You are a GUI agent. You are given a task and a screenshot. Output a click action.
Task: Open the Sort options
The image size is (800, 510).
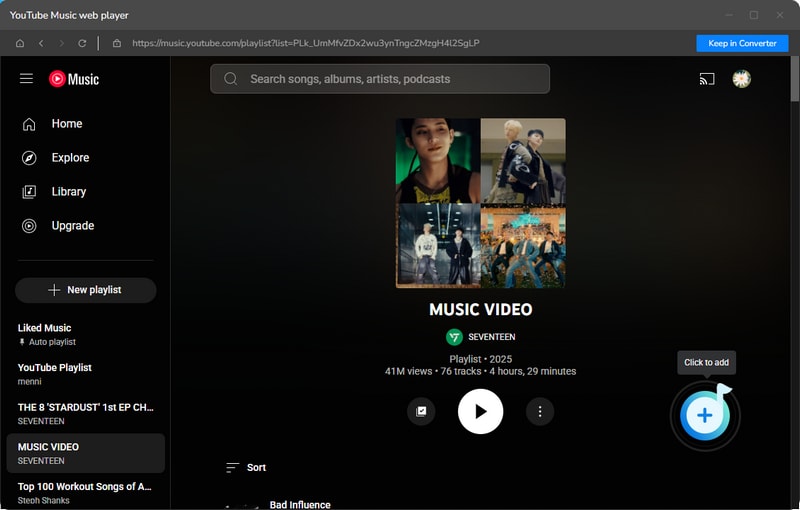click(x=246, y=467)
